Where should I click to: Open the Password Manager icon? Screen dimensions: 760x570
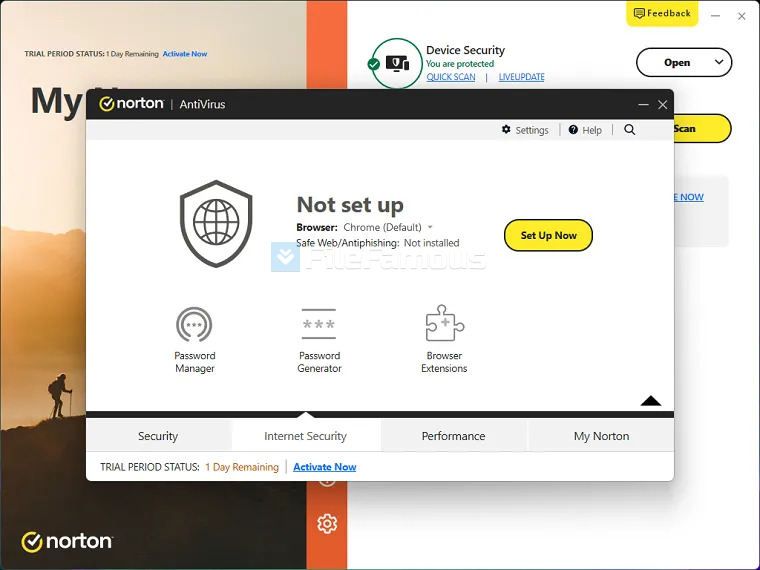coord(194,324)
